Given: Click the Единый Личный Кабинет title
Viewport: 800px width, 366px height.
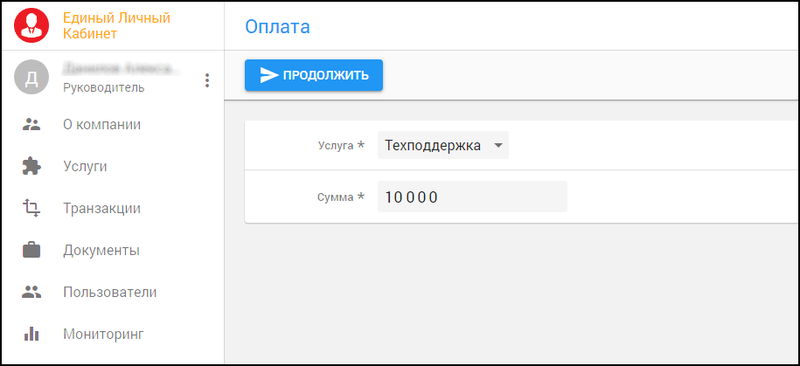Looking at the screenshot, I should (116, 26).
